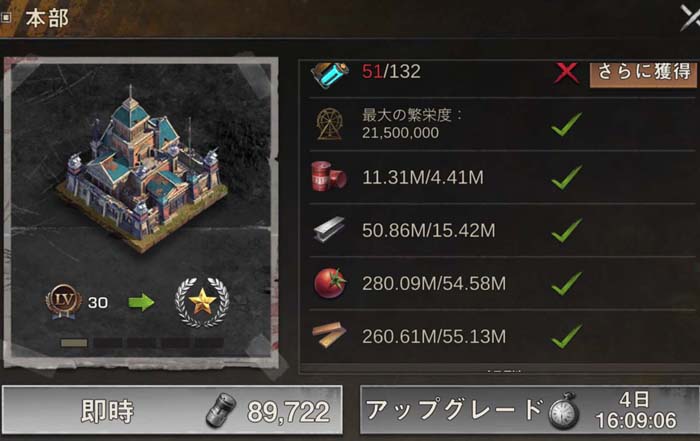Click the green level-up arrow
This screenshot has width=700, height=441.
pos(141,302)
